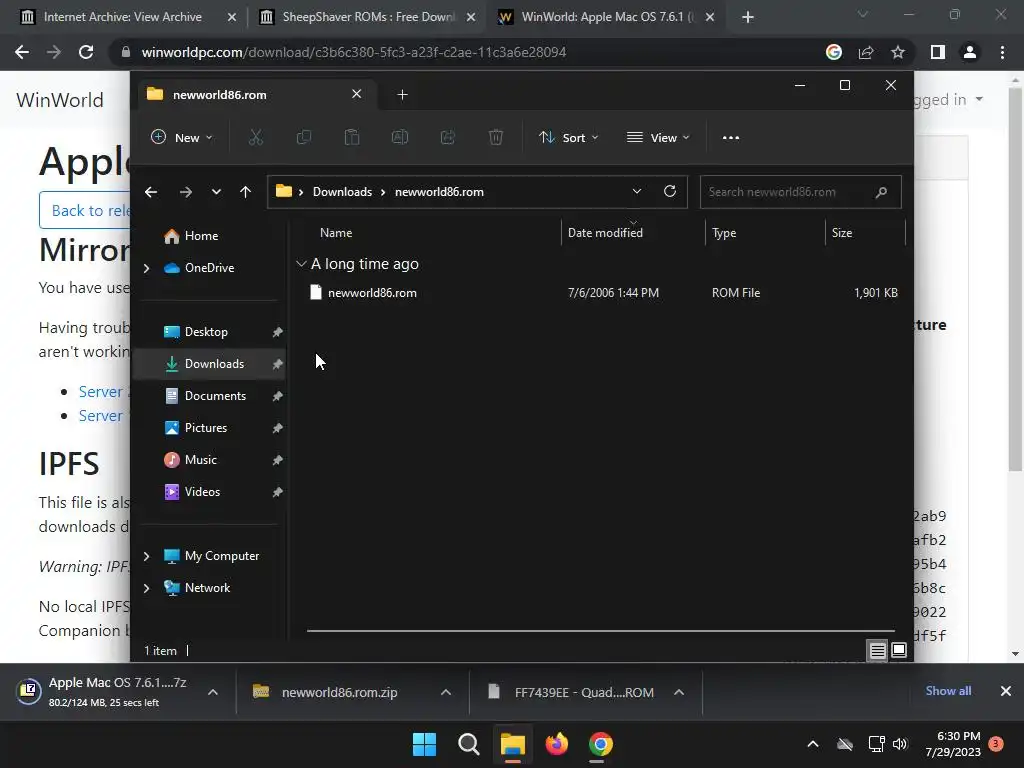
Task: Click the Chrome share page icon
Action: coord(866,52)
